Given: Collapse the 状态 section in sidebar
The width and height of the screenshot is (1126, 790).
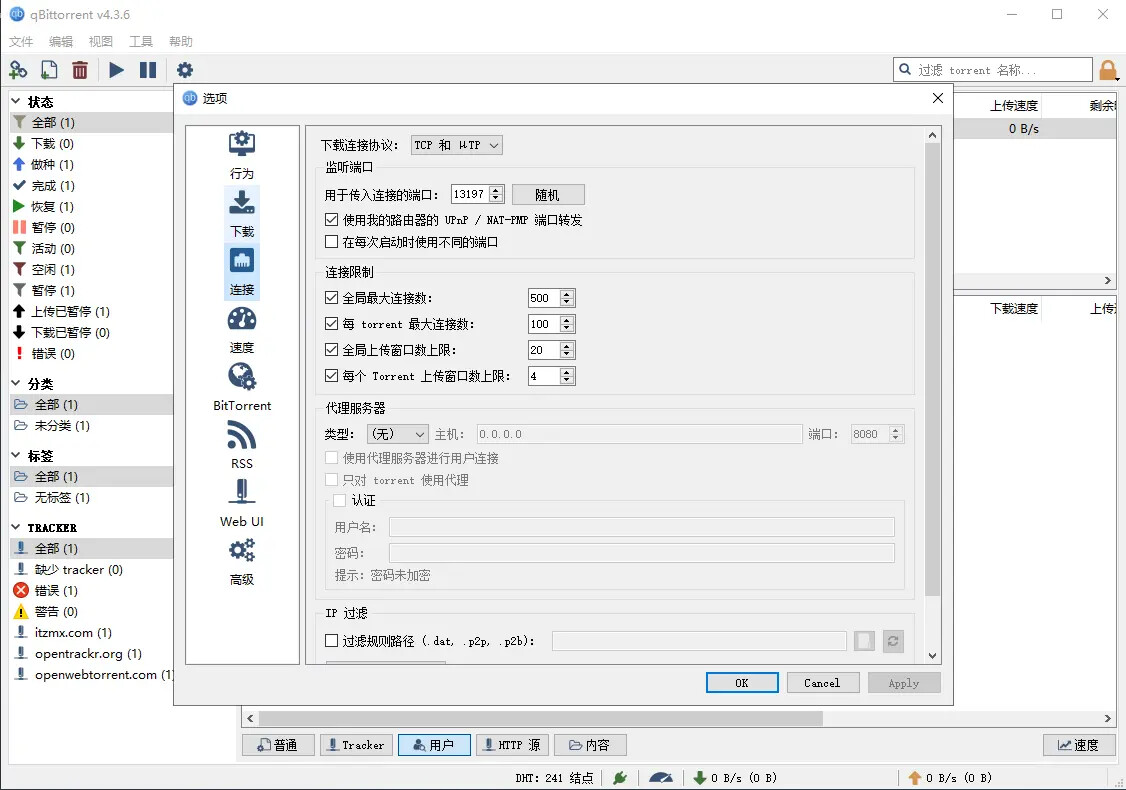Looking at the screenshot, I should [x=16, y=101].
